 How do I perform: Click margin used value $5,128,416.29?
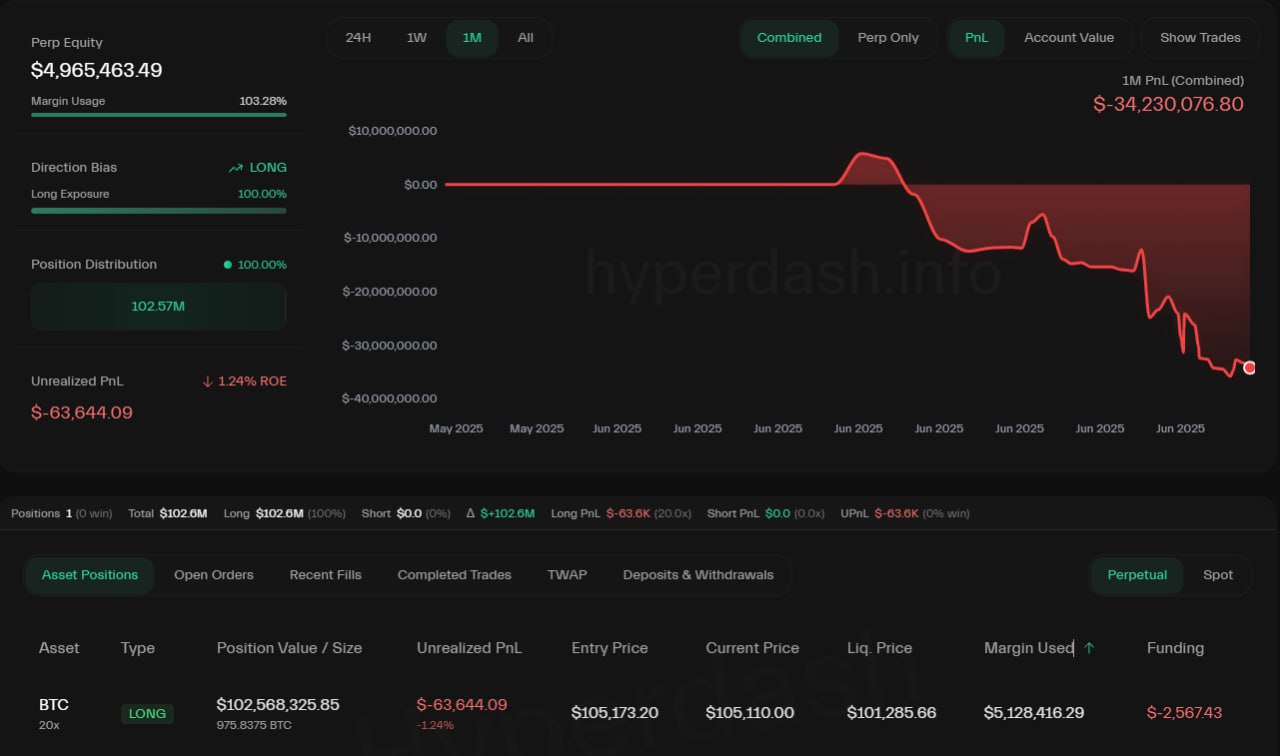click(1034, 713)
